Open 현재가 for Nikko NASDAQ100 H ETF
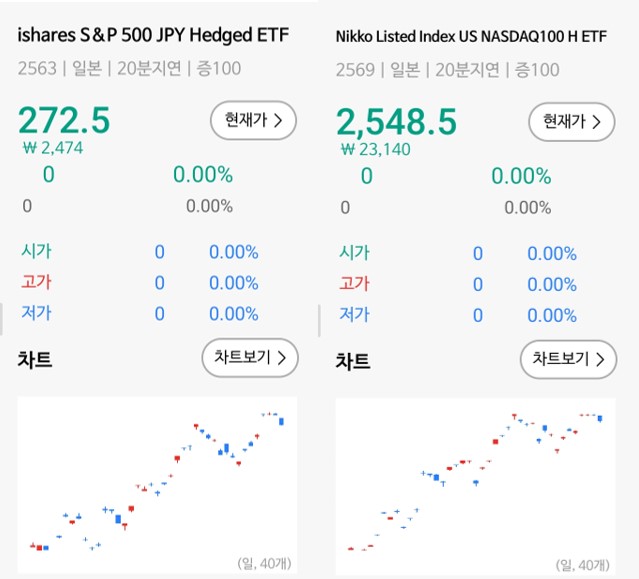Image resolution: width=639 pixels, height=579 pixels. click(x=571, y=122)
